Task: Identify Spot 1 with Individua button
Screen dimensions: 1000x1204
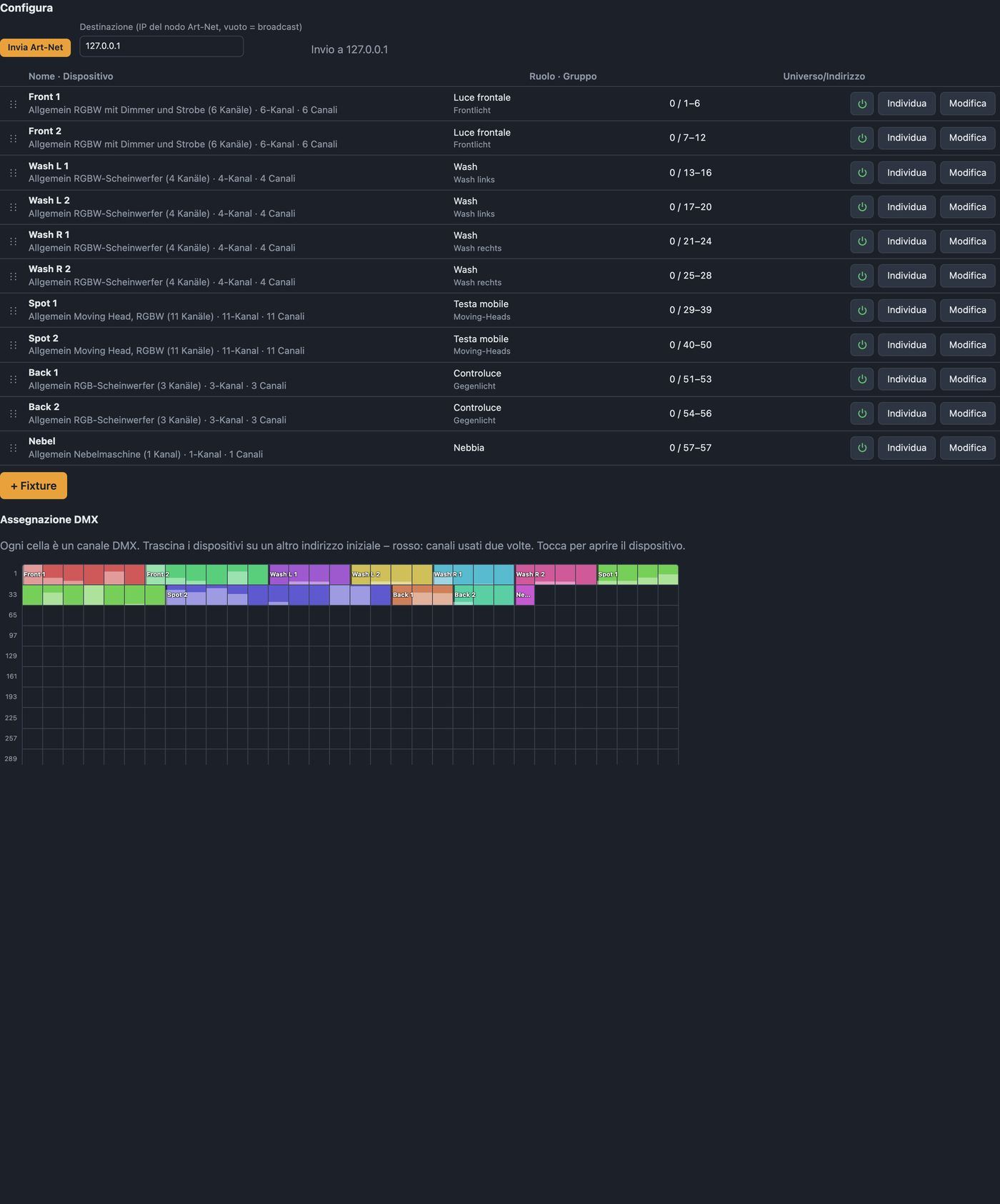Action: click(x=906, y=310)
